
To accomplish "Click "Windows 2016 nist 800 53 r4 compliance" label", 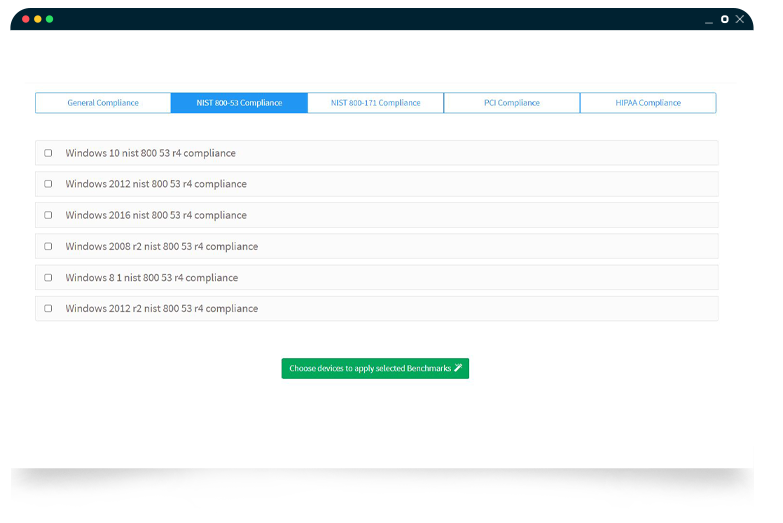I will [x=156, y=215].
